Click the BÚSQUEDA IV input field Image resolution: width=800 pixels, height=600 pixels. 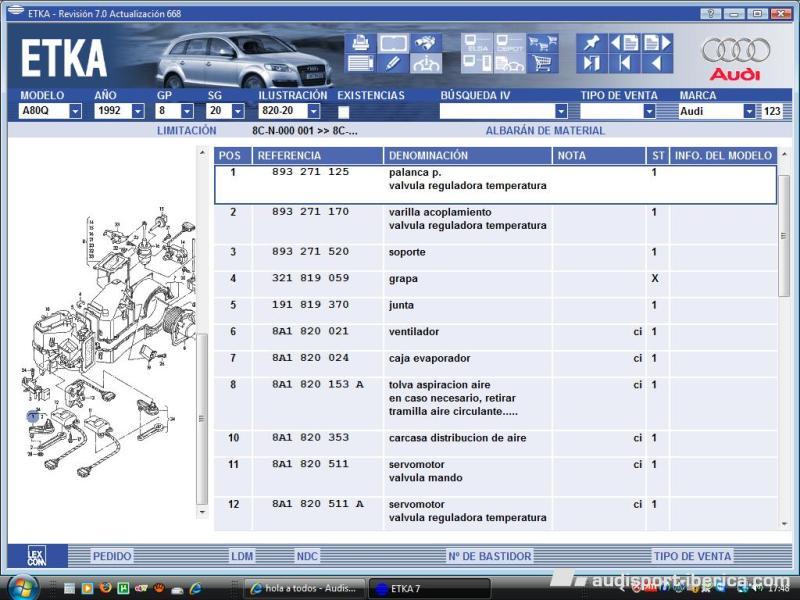click(497, 111)
